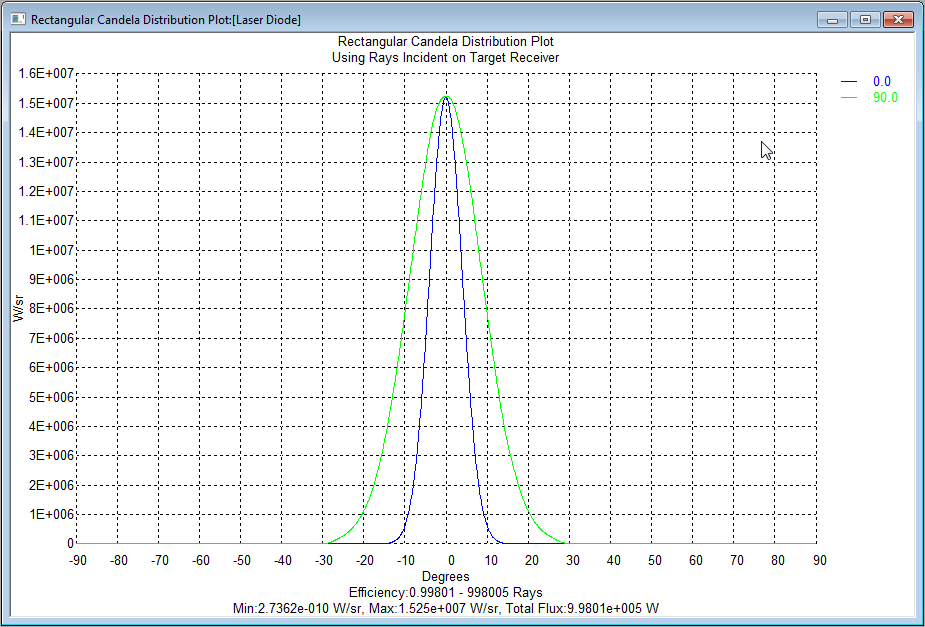The width and height of the screenshot is (925, 627).
Task: Click the blue legend line swatch
Action: pos(849,81)
